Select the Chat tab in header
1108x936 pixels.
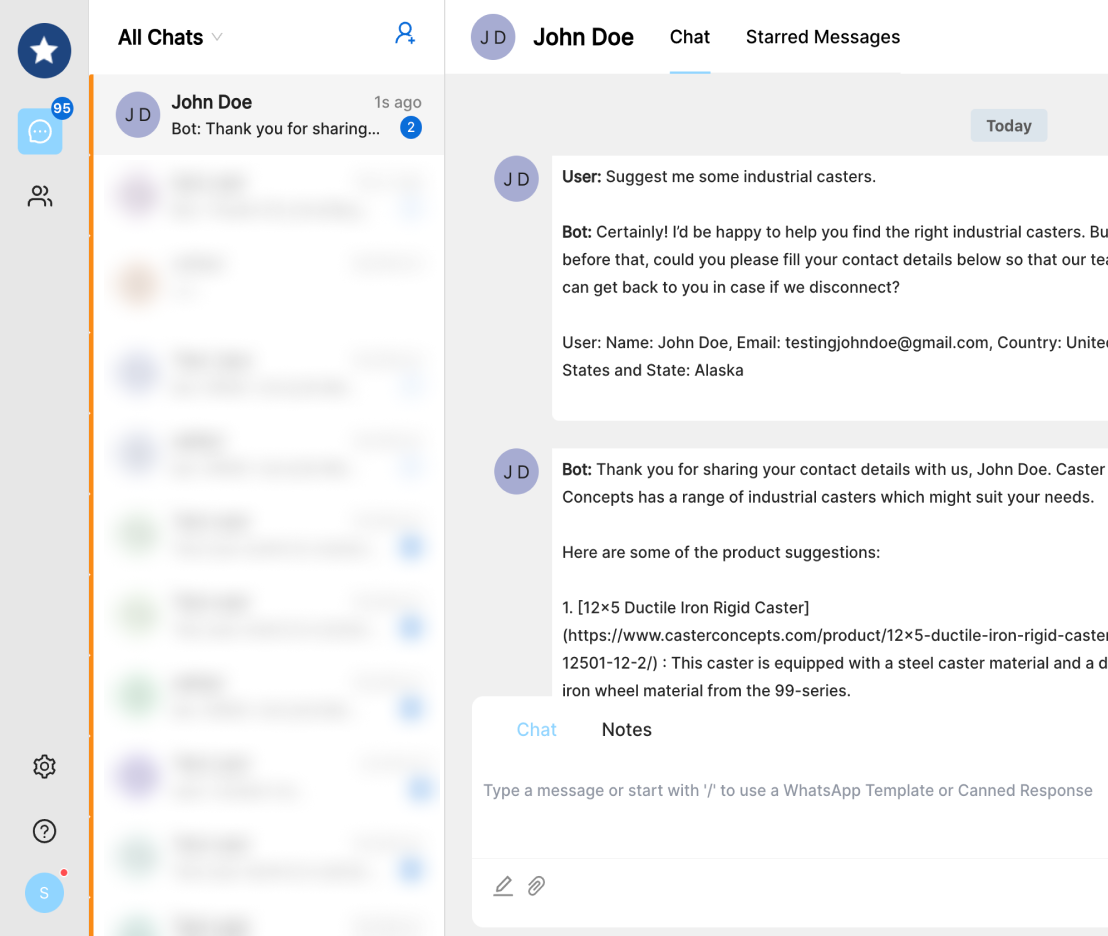(689, 37)
